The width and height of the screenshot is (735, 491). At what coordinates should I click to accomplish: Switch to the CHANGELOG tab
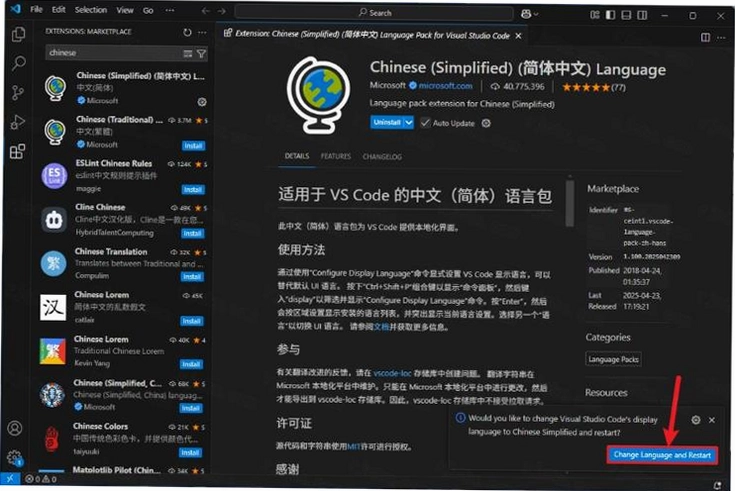382,157
